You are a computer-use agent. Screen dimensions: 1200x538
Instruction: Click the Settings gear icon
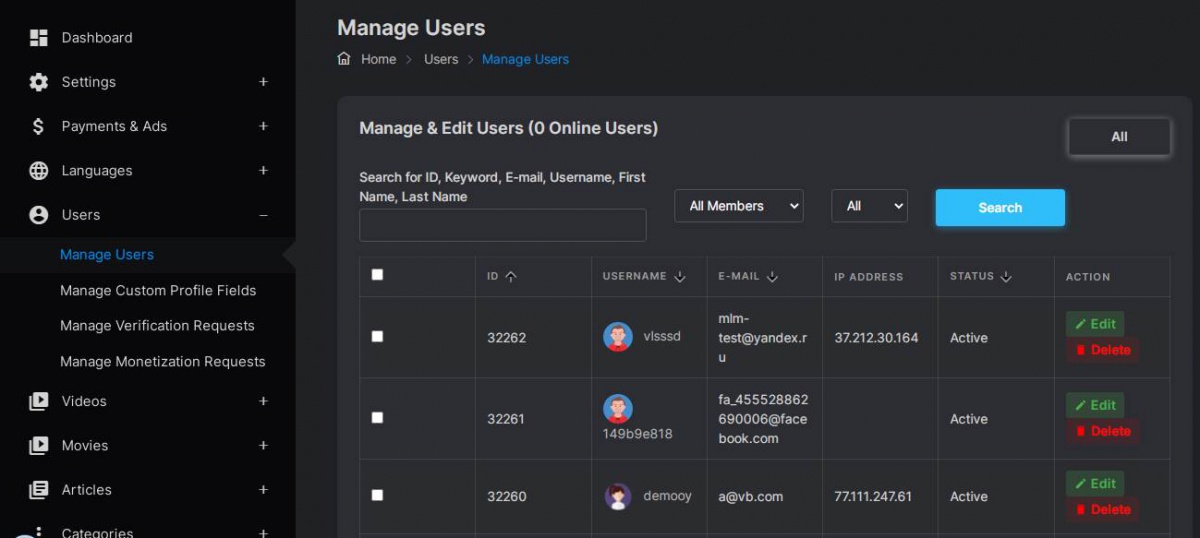tap(39, 82)
